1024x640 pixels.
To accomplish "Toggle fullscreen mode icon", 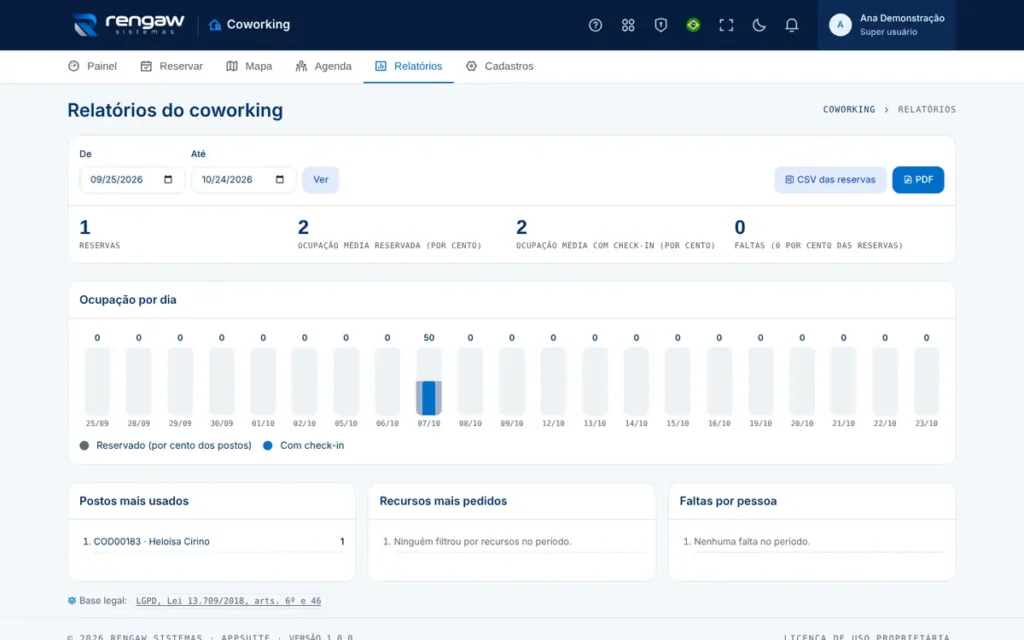I will [726, 25].
